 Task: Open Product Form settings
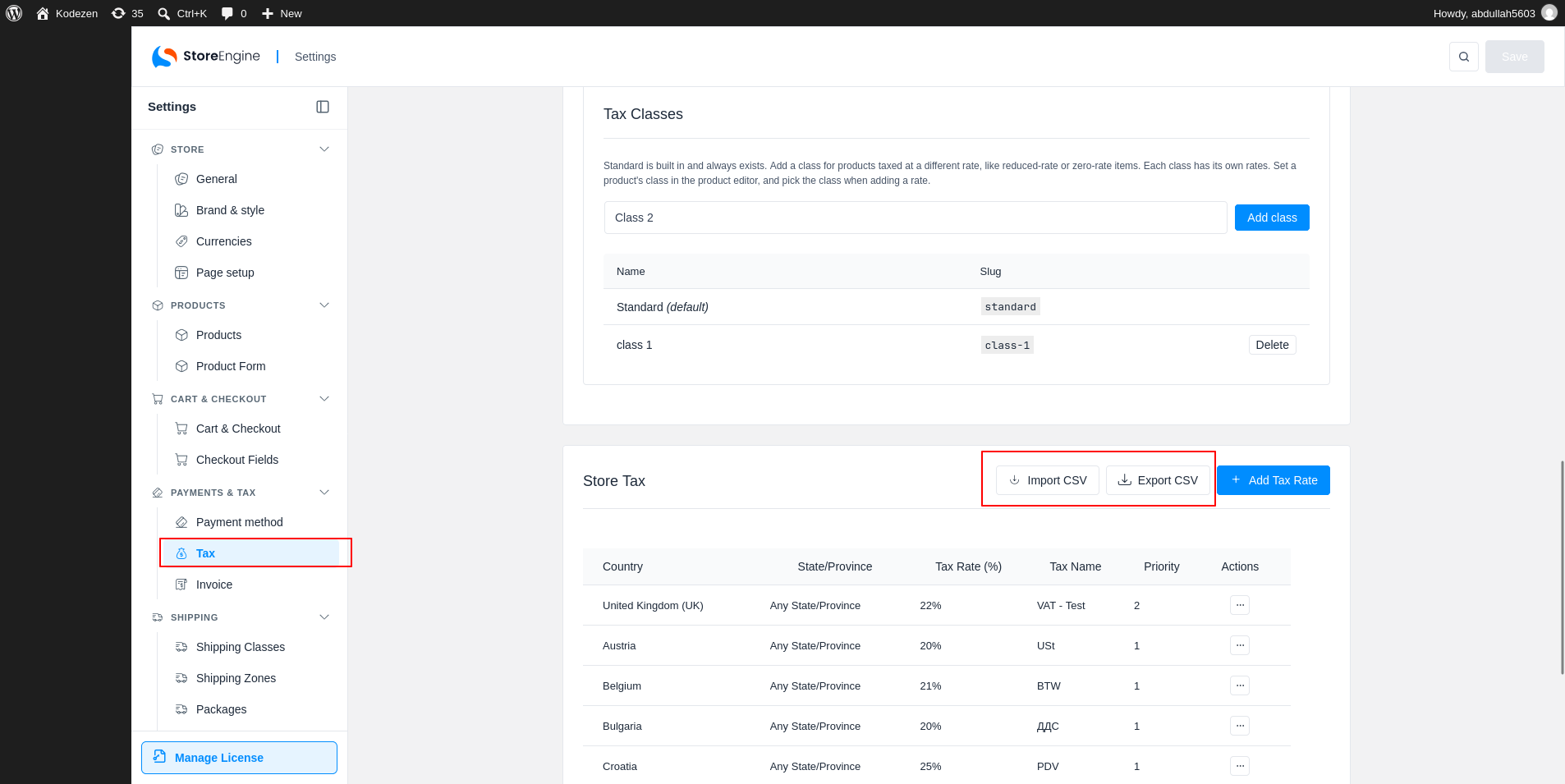pos(251,366)
